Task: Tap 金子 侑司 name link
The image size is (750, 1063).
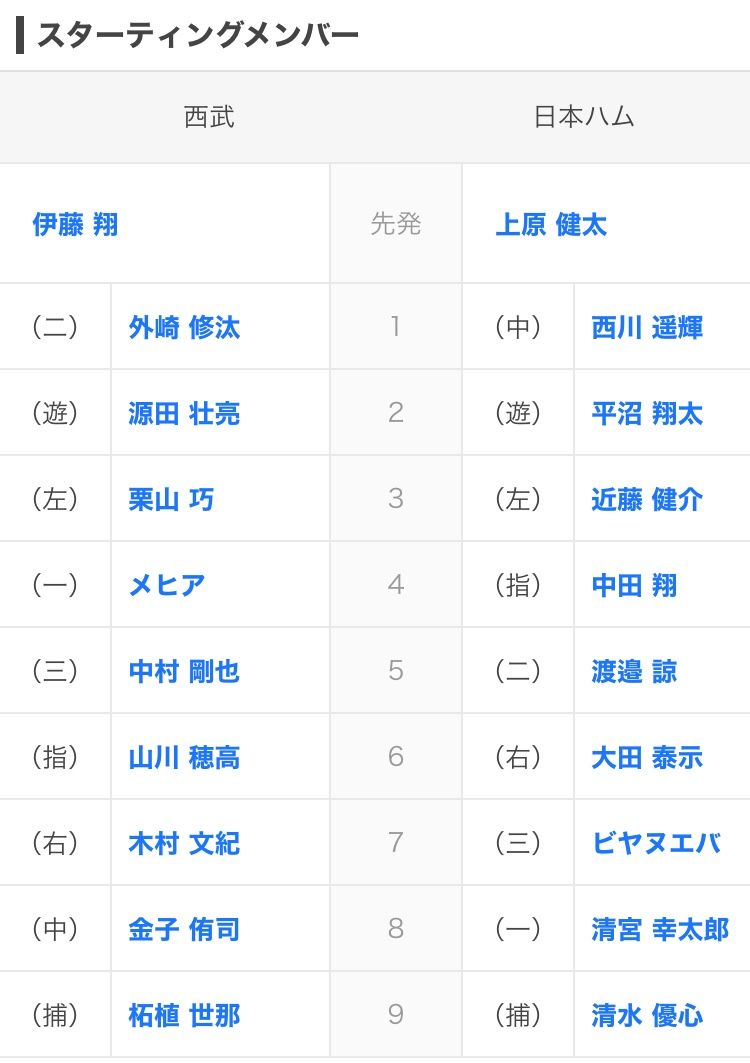Action: 184,930
